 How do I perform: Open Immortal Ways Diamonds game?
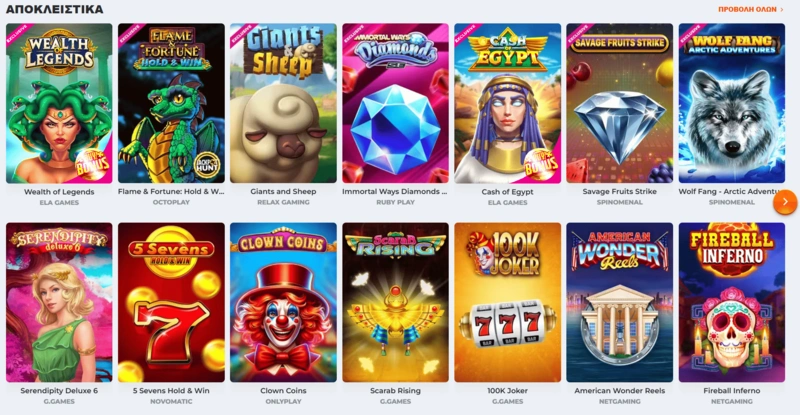(x=395, y=103)
